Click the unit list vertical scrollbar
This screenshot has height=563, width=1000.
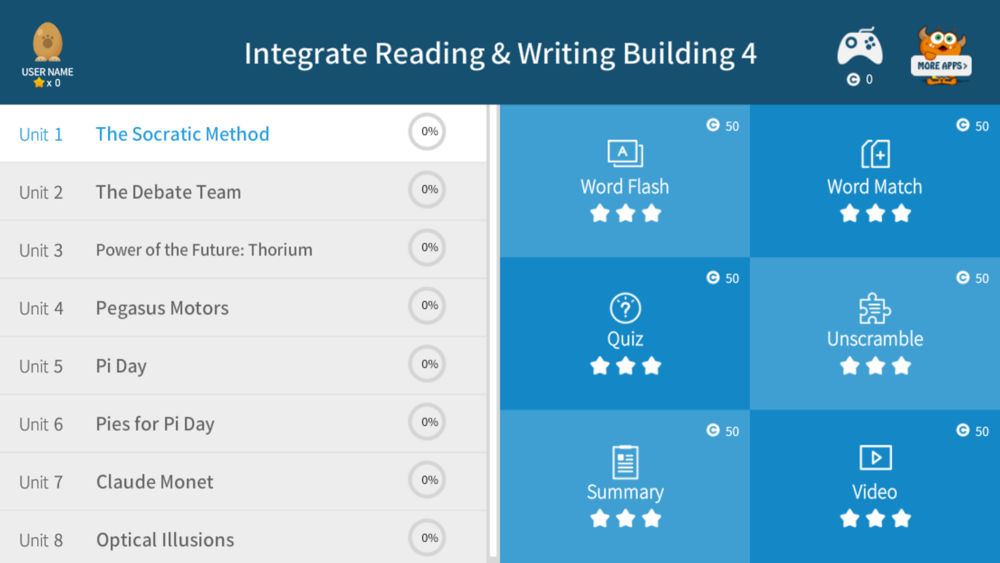point(493,333)
